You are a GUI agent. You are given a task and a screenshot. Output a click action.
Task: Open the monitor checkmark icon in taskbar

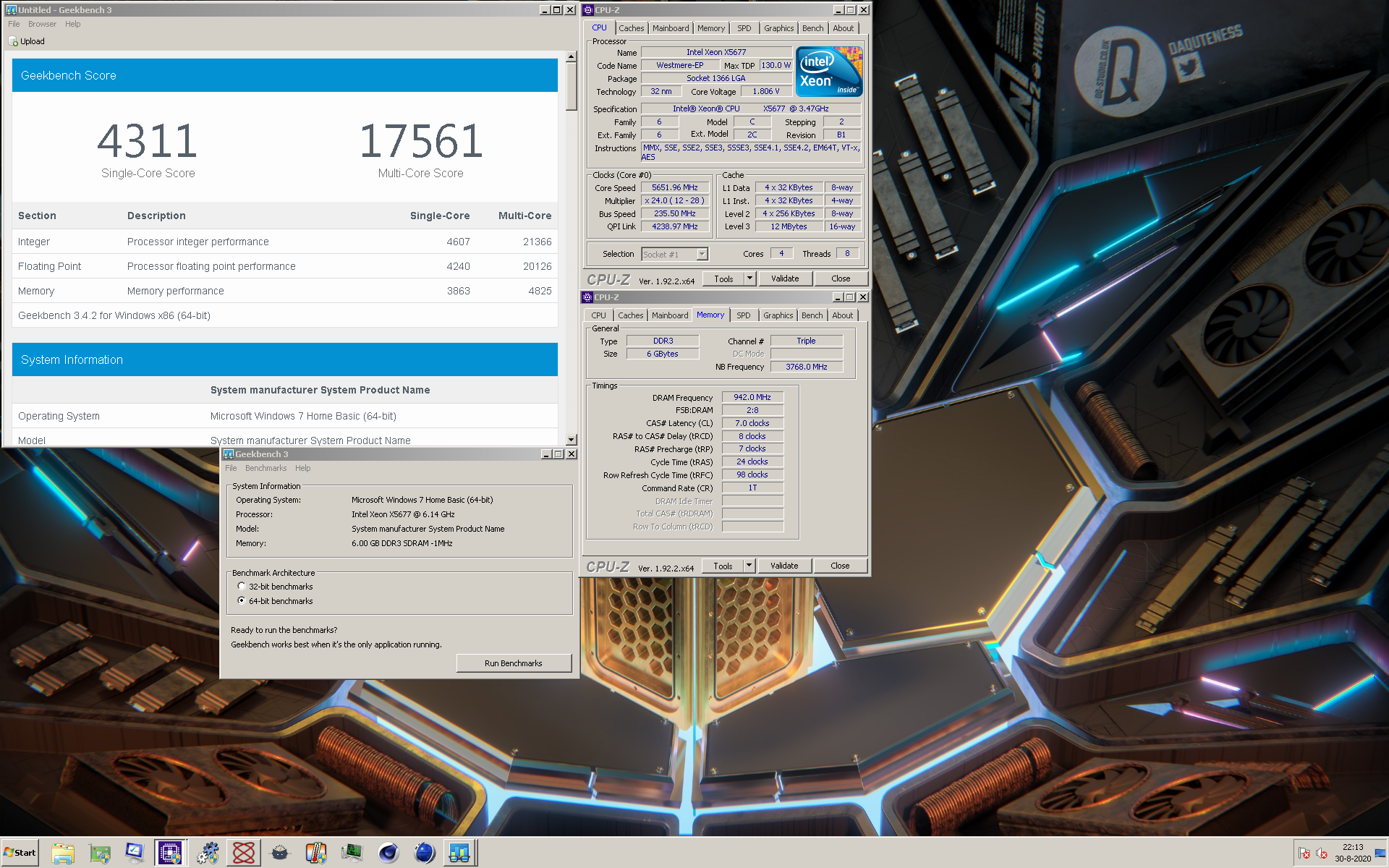tap(135, 854)
